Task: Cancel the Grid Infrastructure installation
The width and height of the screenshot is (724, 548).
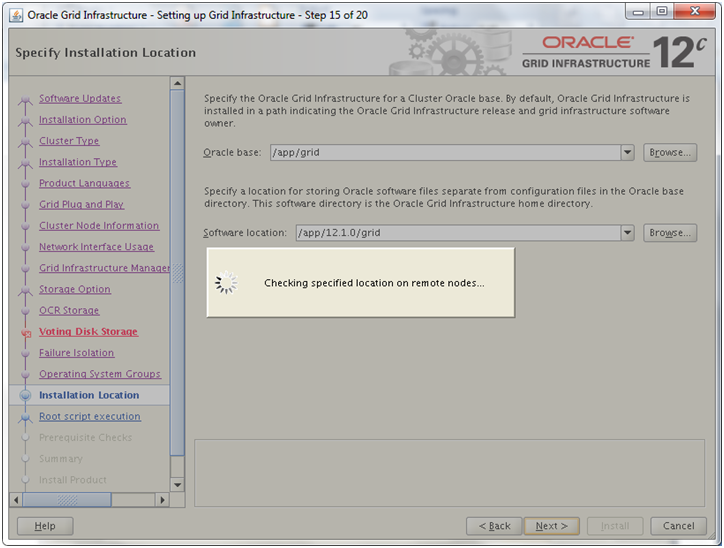Action: coord(678,526)
